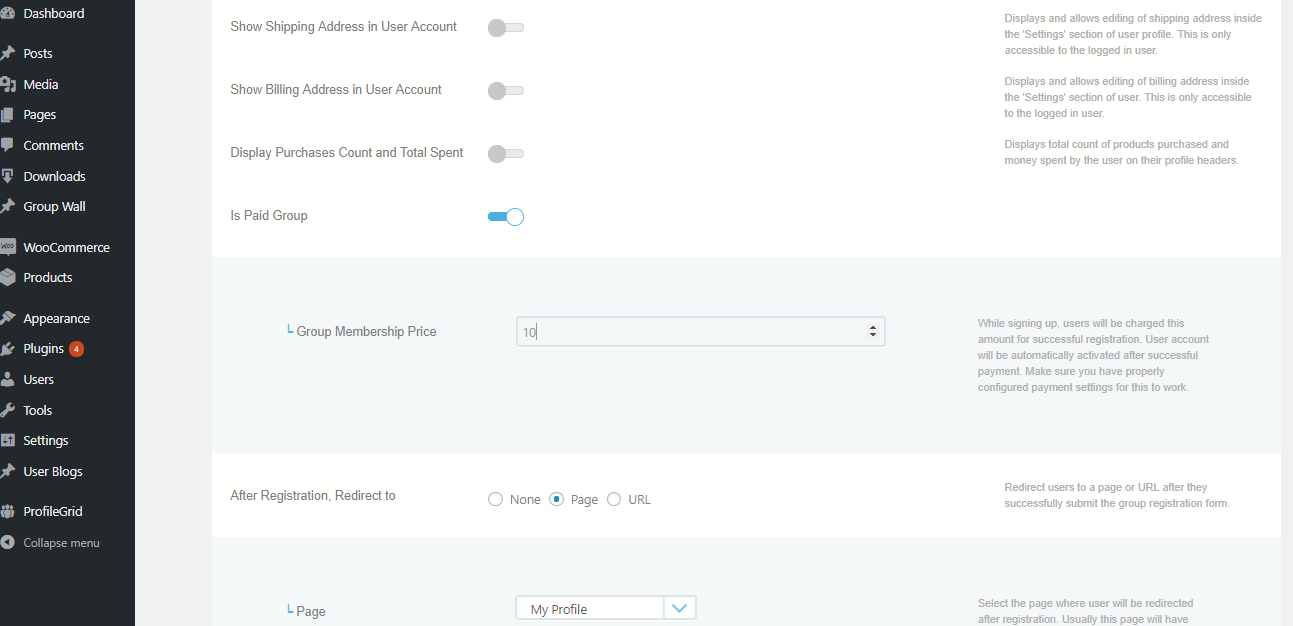Click the WooCommerce logo icon
Screen dimensions: 1293x626
[x=7, y=247]
